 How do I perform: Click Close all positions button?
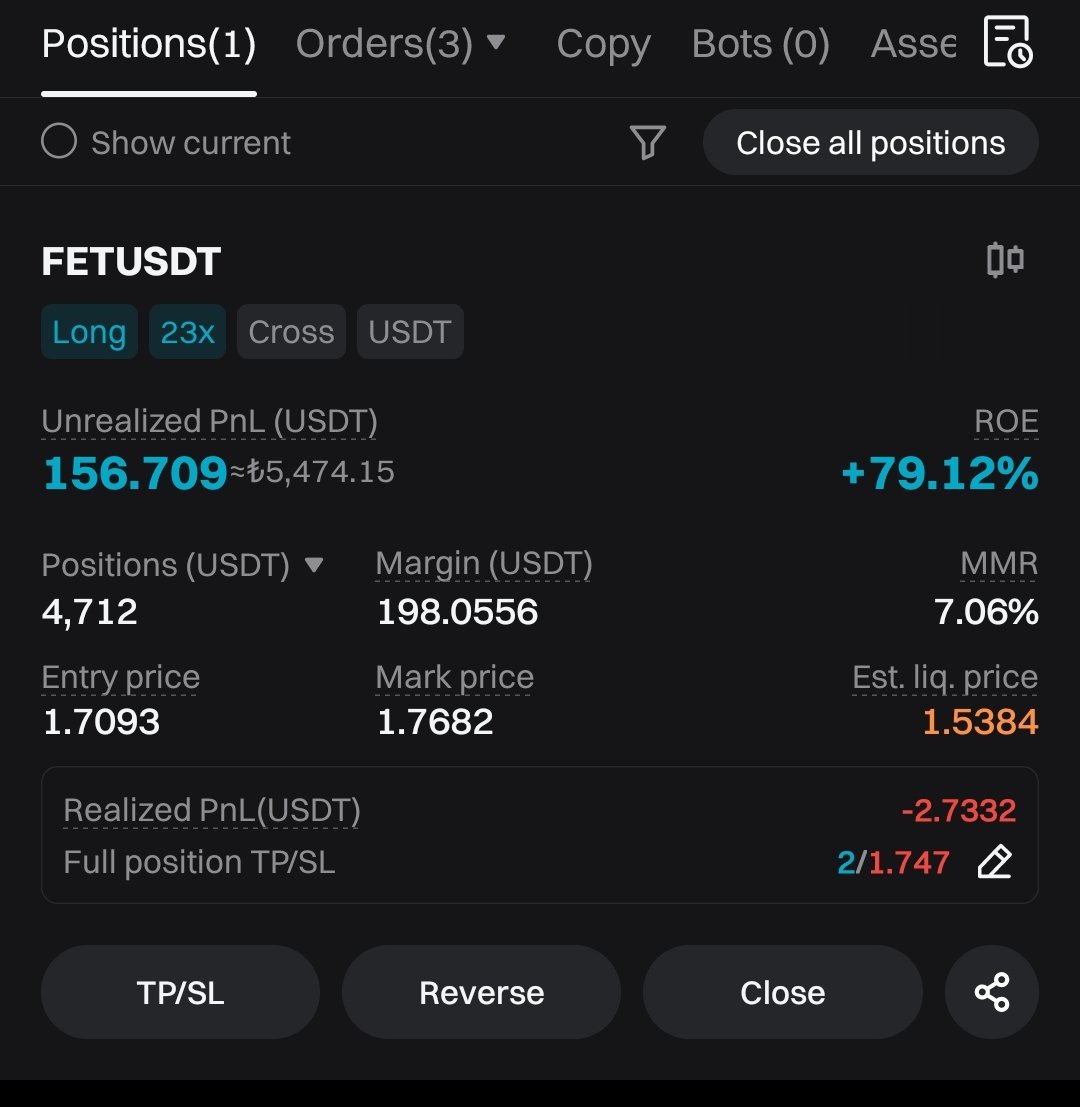(x=870, y=143)
